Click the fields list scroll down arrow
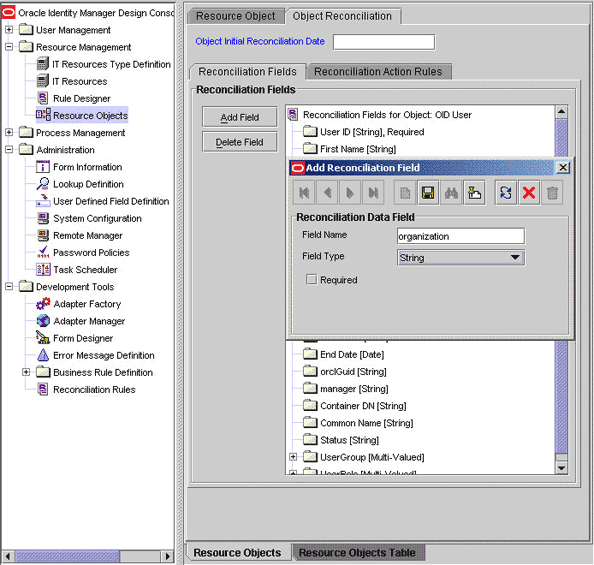This screenshot has height=565, width=594. 561,468
